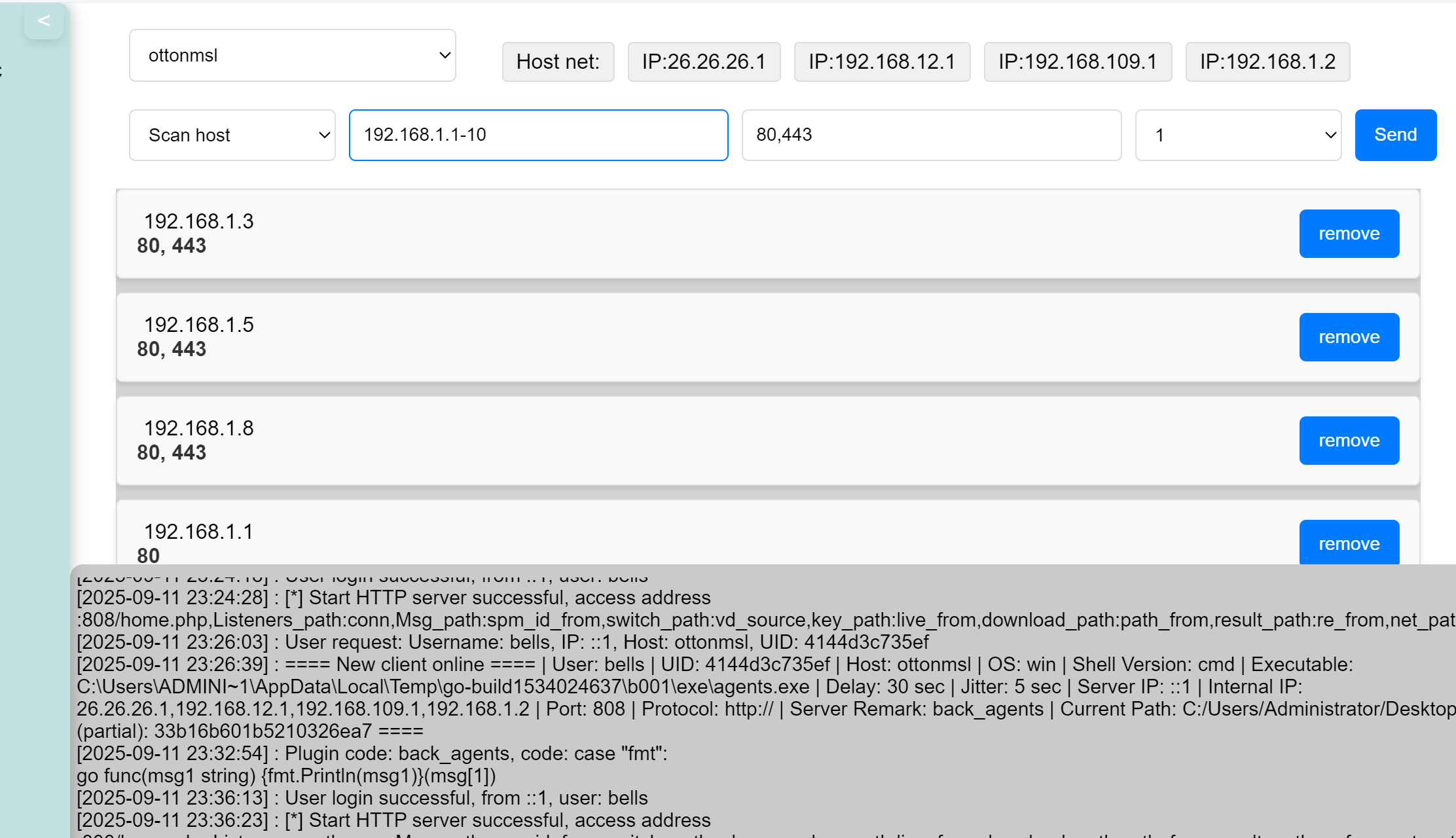Focus the ports field containing 80,443
The width and height of the screenshot is (1456, 838).
click(x=931, y=135)
